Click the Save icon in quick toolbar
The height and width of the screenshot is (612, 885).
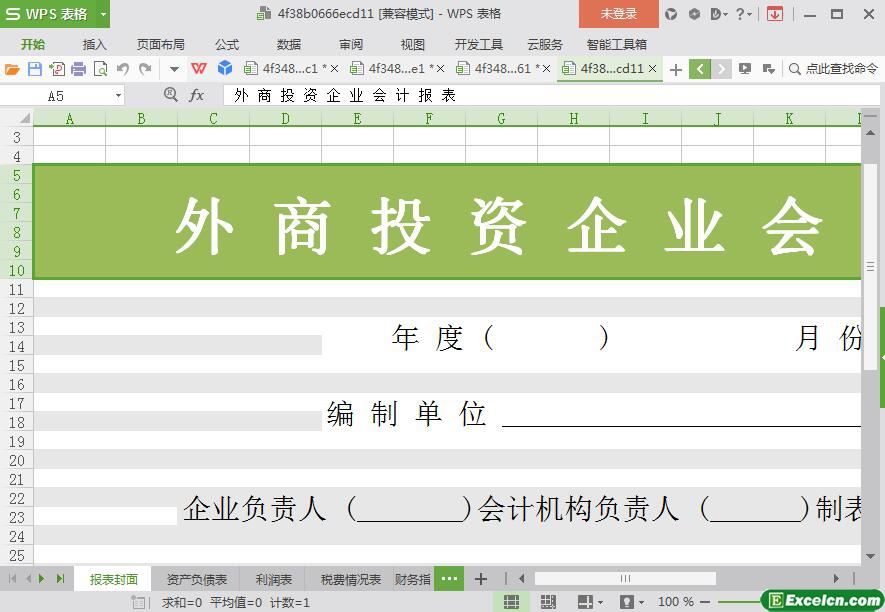(x=35, y=69)
